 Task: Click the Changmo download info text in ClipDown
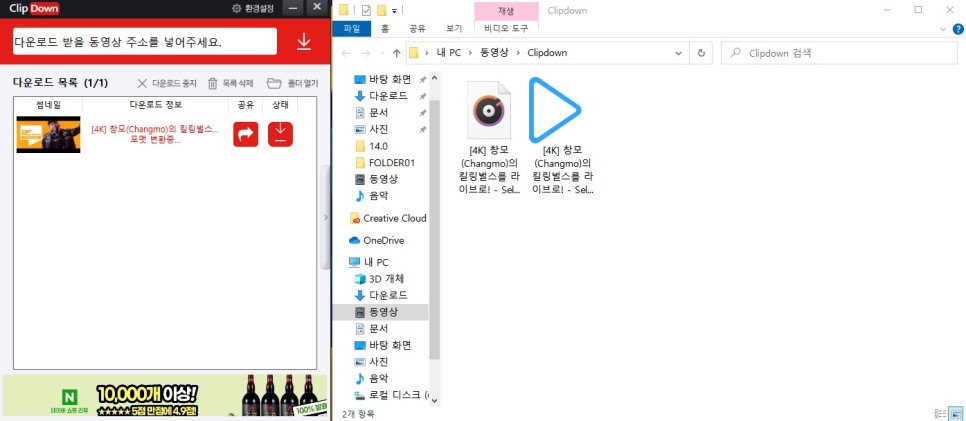pos(155,134)
